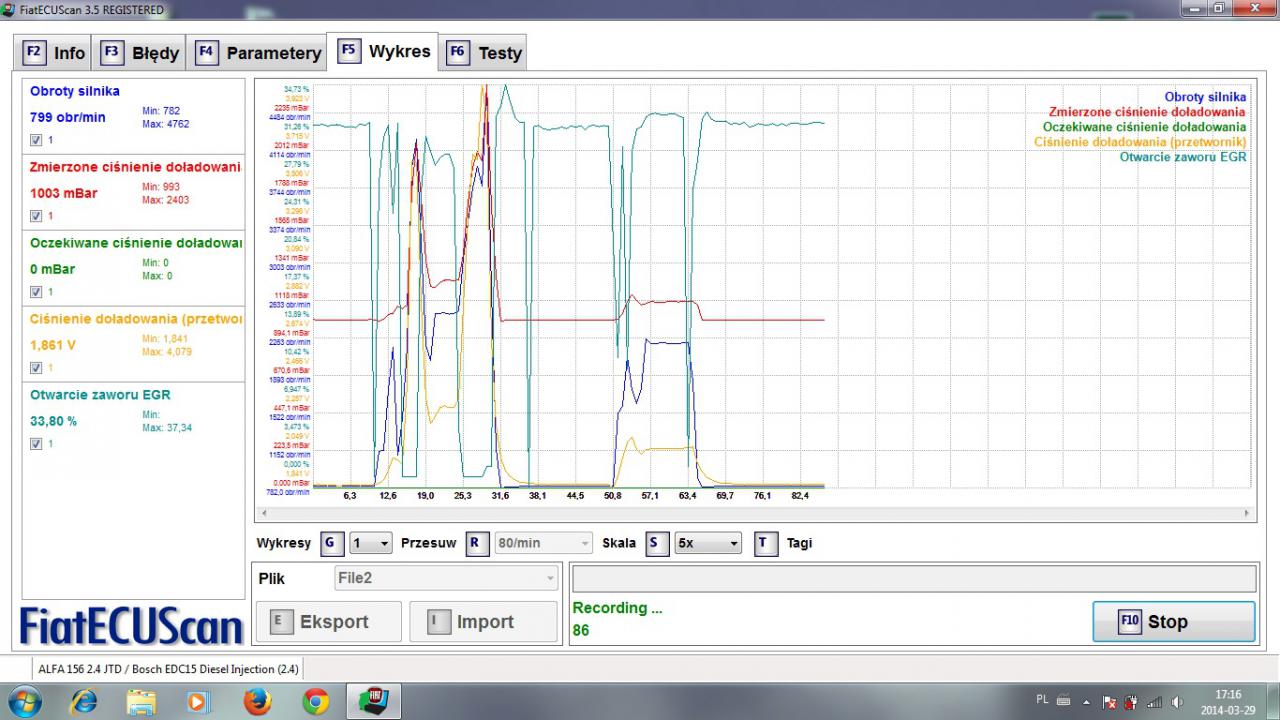The width and height of the screenshot is (1280, 720).
Task: Expand the Plik File2 dropdown
Action: 446,578
